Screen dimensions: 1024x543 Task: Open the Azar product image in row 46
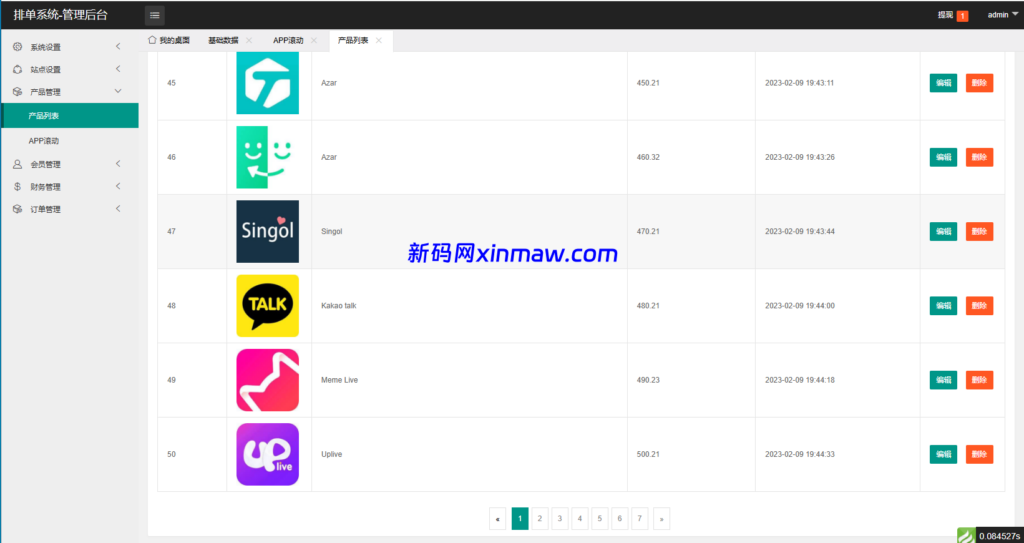[267, 157]
